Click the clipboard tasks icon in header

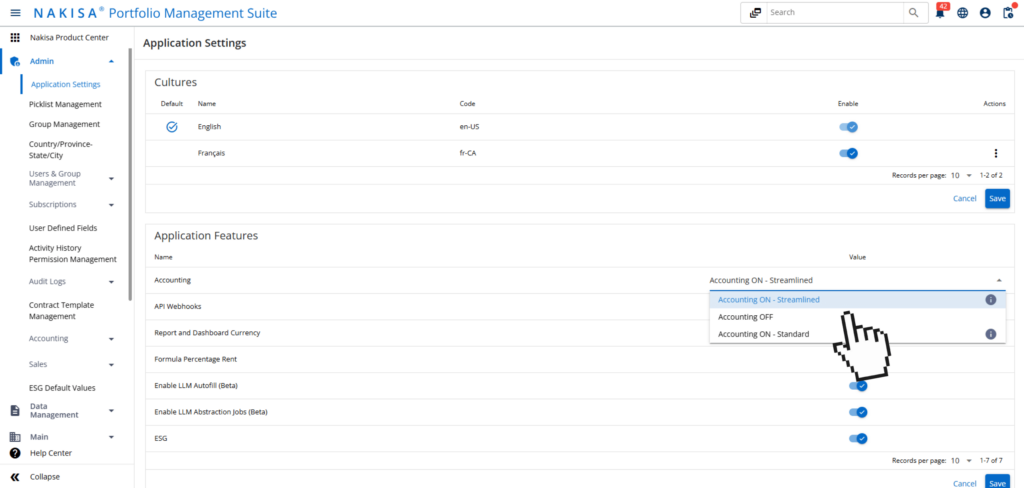1008,13
